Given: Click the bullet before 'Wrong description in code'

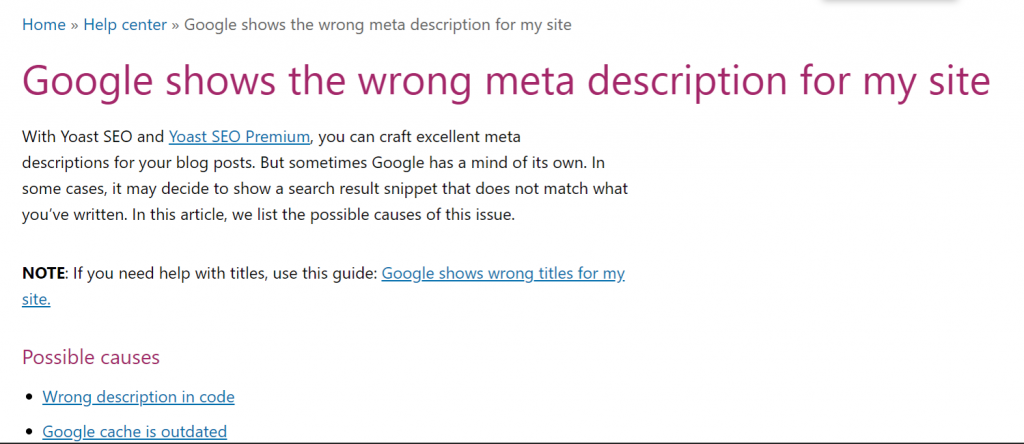Looking at the screenshot, I should point(29,397).
